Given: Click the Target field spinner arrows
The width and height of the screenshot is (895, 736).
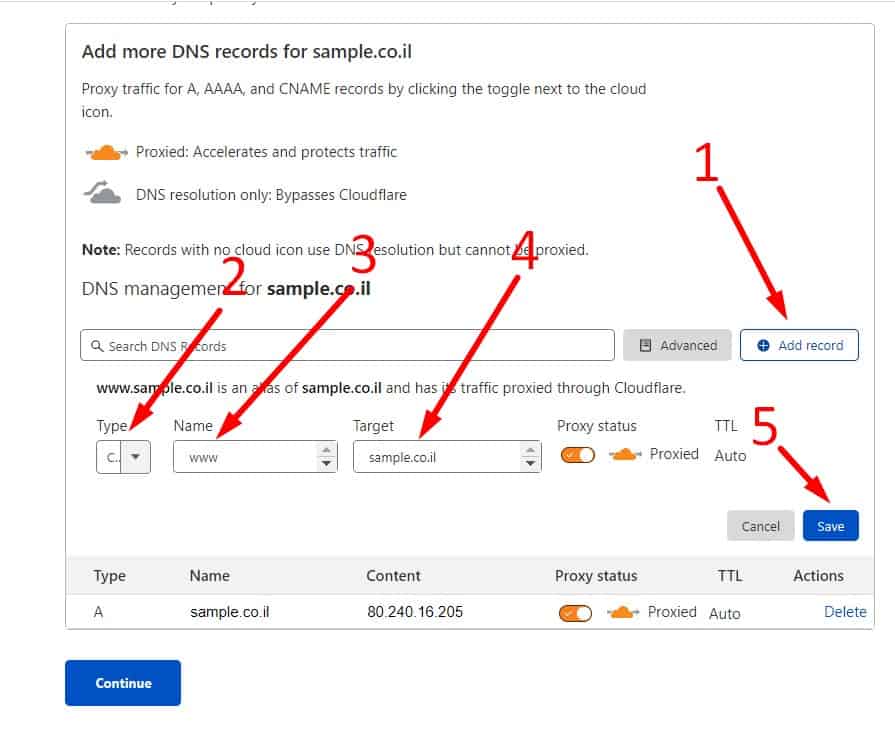Looking at the screenshot, I should point(530,457).
